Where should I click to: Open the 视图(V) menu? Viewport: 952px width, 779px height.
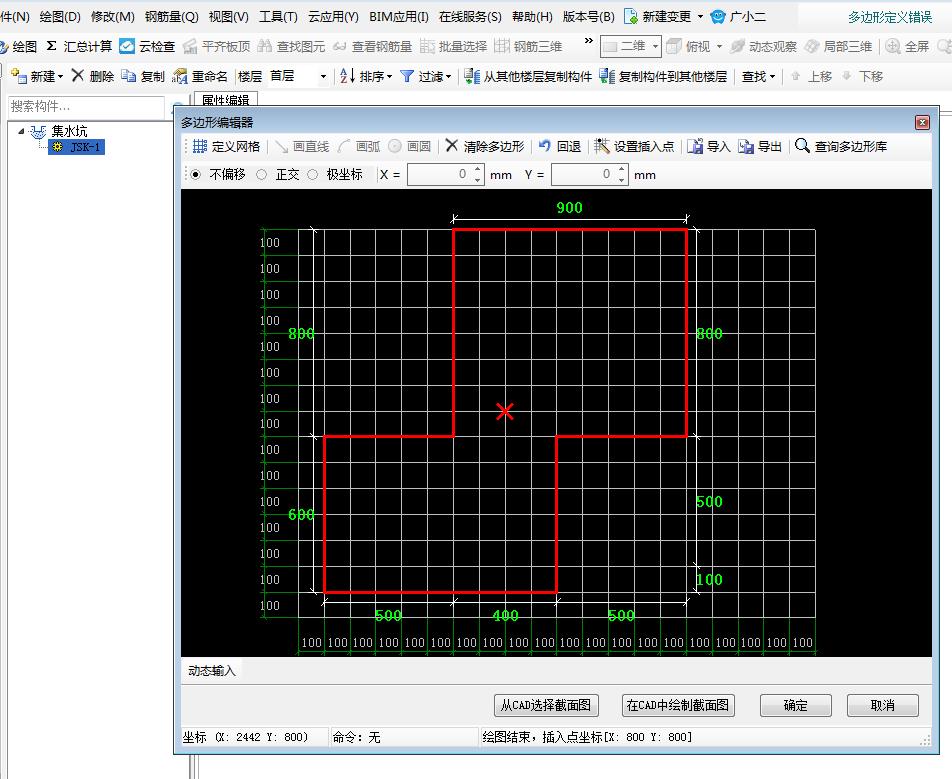(229, 16)
